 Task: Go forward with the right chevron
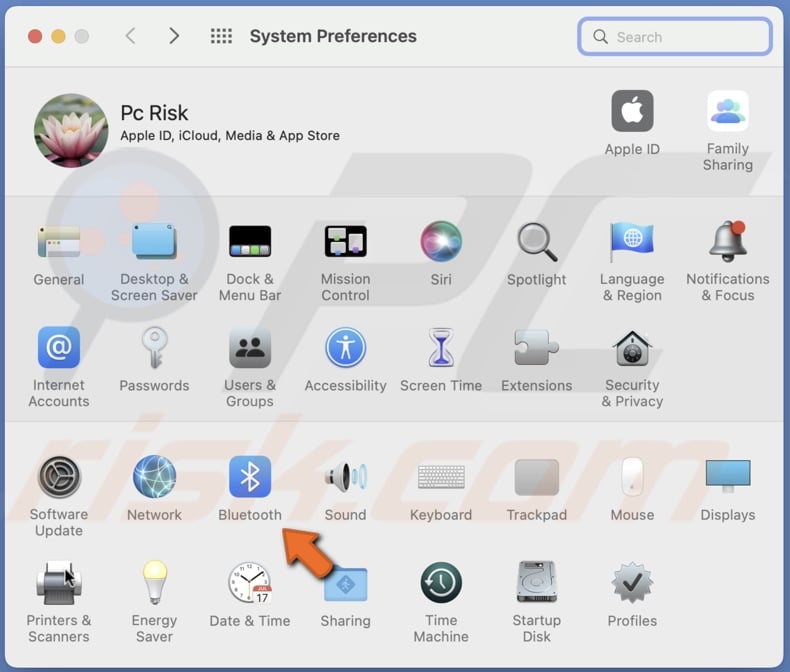pos(174,36)
